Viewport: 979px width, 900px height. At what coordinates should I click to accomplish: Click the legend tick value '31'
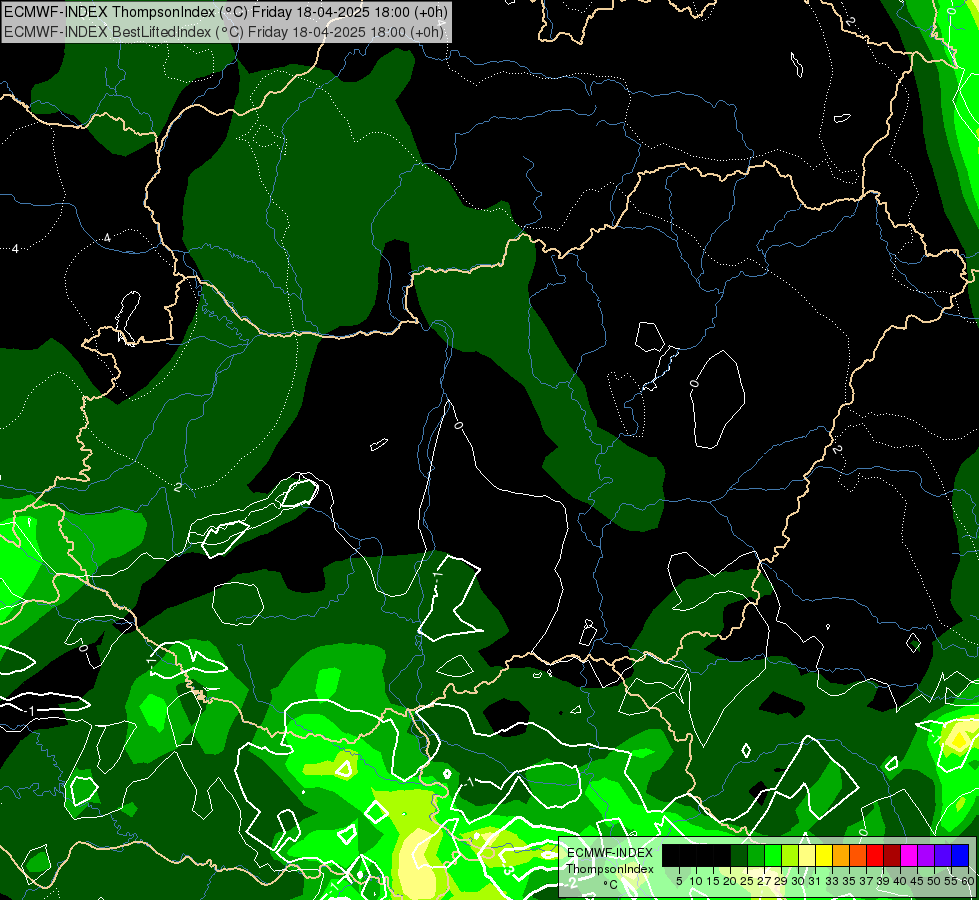(815, 881)
